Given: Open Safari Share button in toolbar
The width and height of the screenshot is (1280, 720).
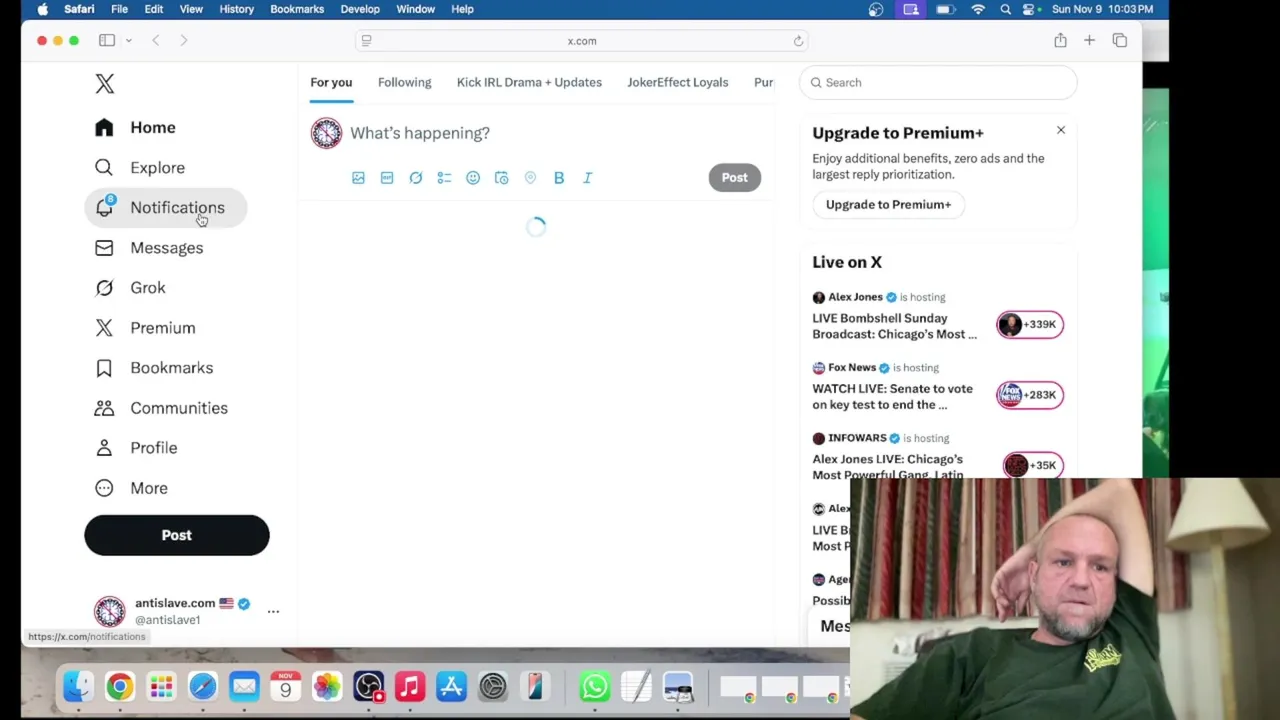Looking at the screenshot, I should point(1060,40).
